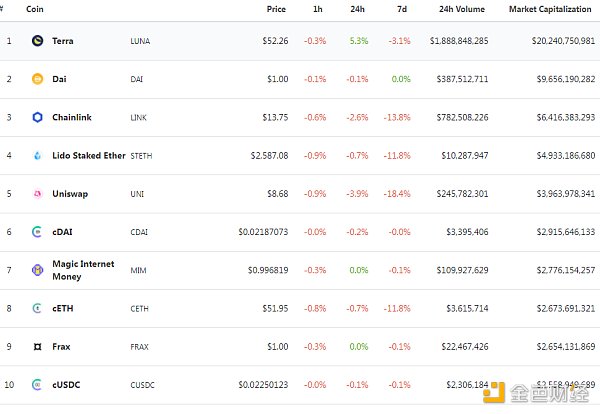Click cDAI price $0.02187073
Screen dimensions: 600x414
(263, 232)
